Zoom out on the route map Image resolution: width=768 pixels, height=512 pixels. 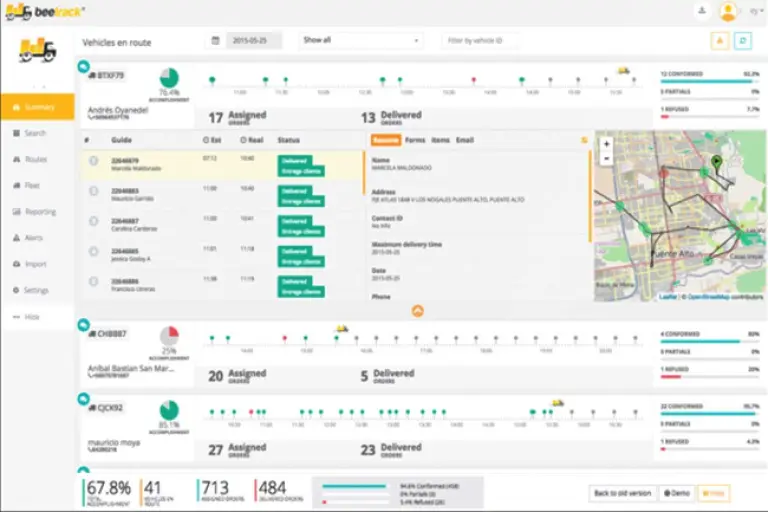pyautogui.click(x=606, y=158)
